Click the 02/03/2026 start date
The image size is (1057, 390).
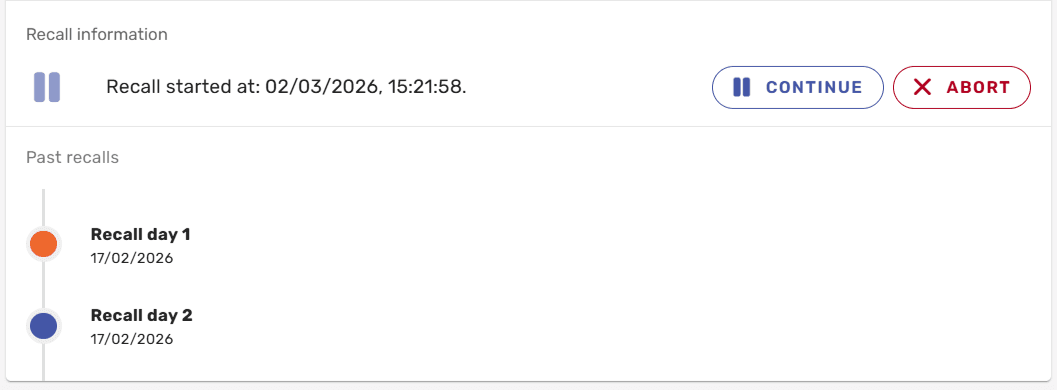[x=322, y=88]
